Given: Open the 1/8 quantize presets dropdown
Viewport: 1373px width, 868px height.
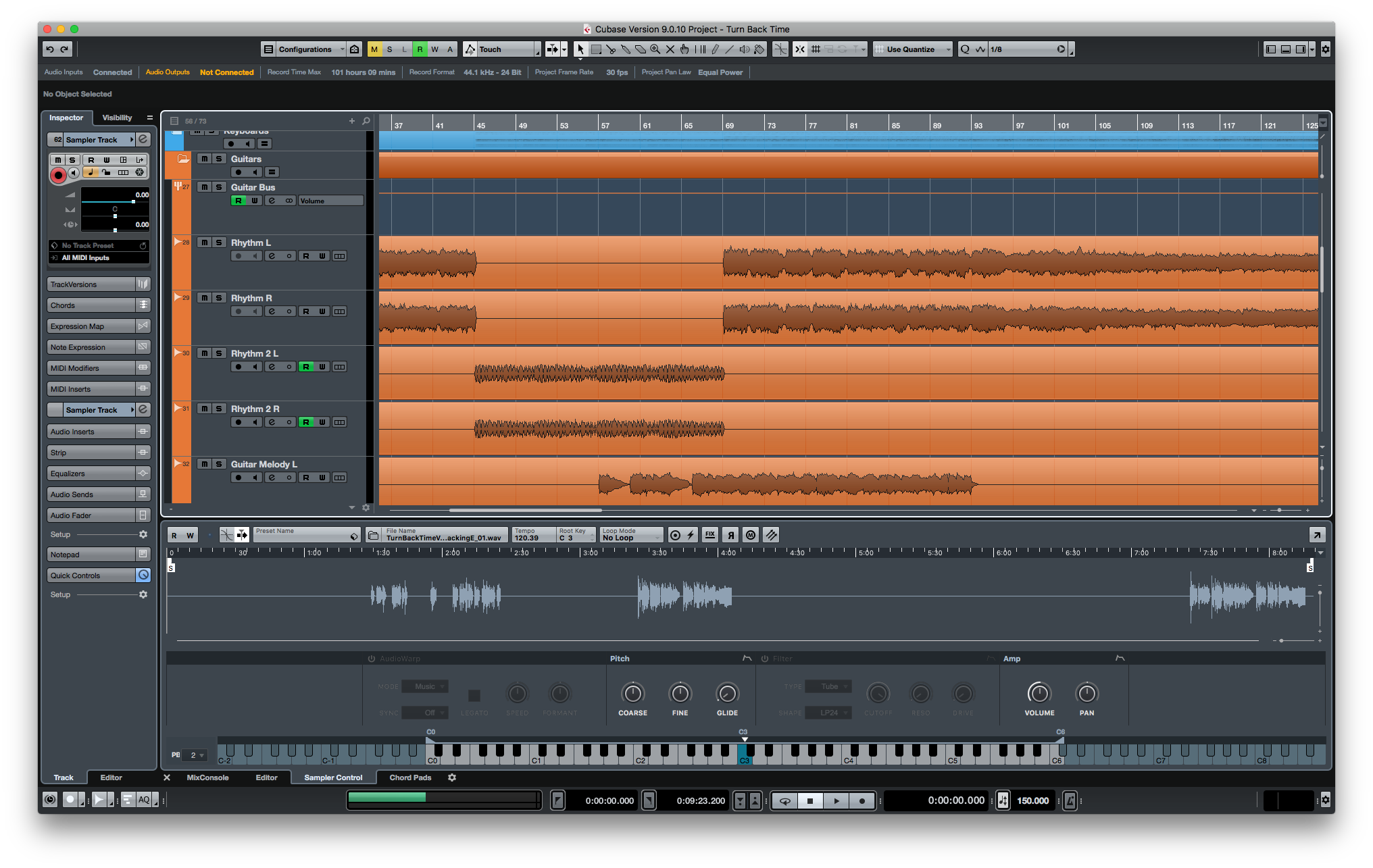Looking at the screenshot, I should click(x=1028, y=49).
